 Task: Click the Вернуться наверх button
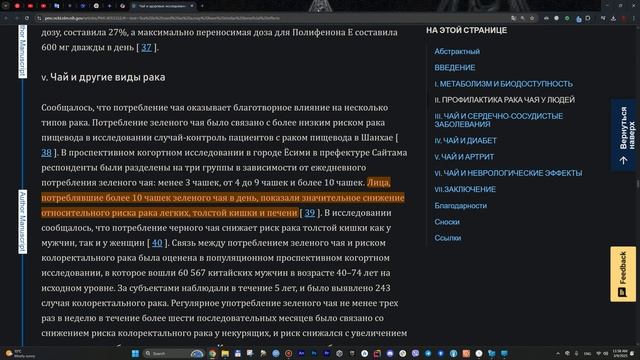pos(623,135)
